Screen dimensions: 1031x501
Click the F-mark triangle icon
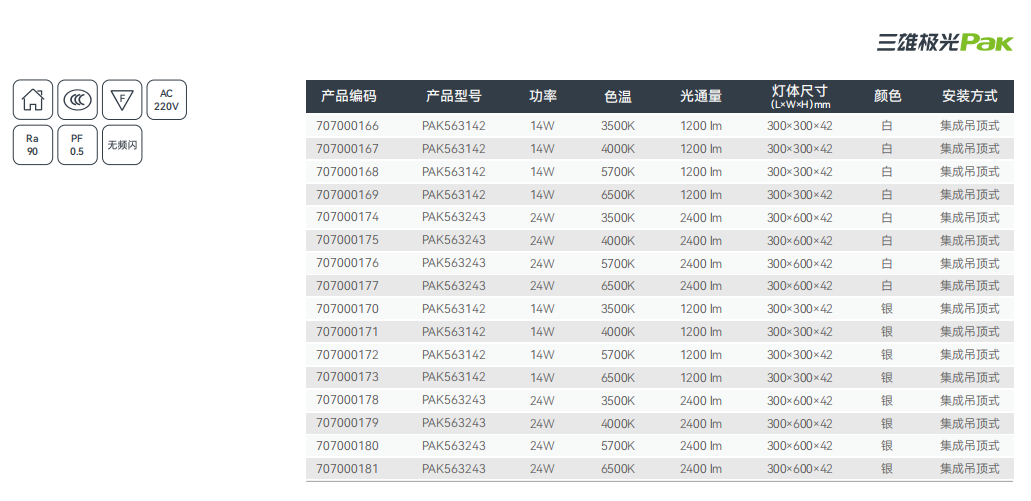pyautogui.click(x=122, y=100)
